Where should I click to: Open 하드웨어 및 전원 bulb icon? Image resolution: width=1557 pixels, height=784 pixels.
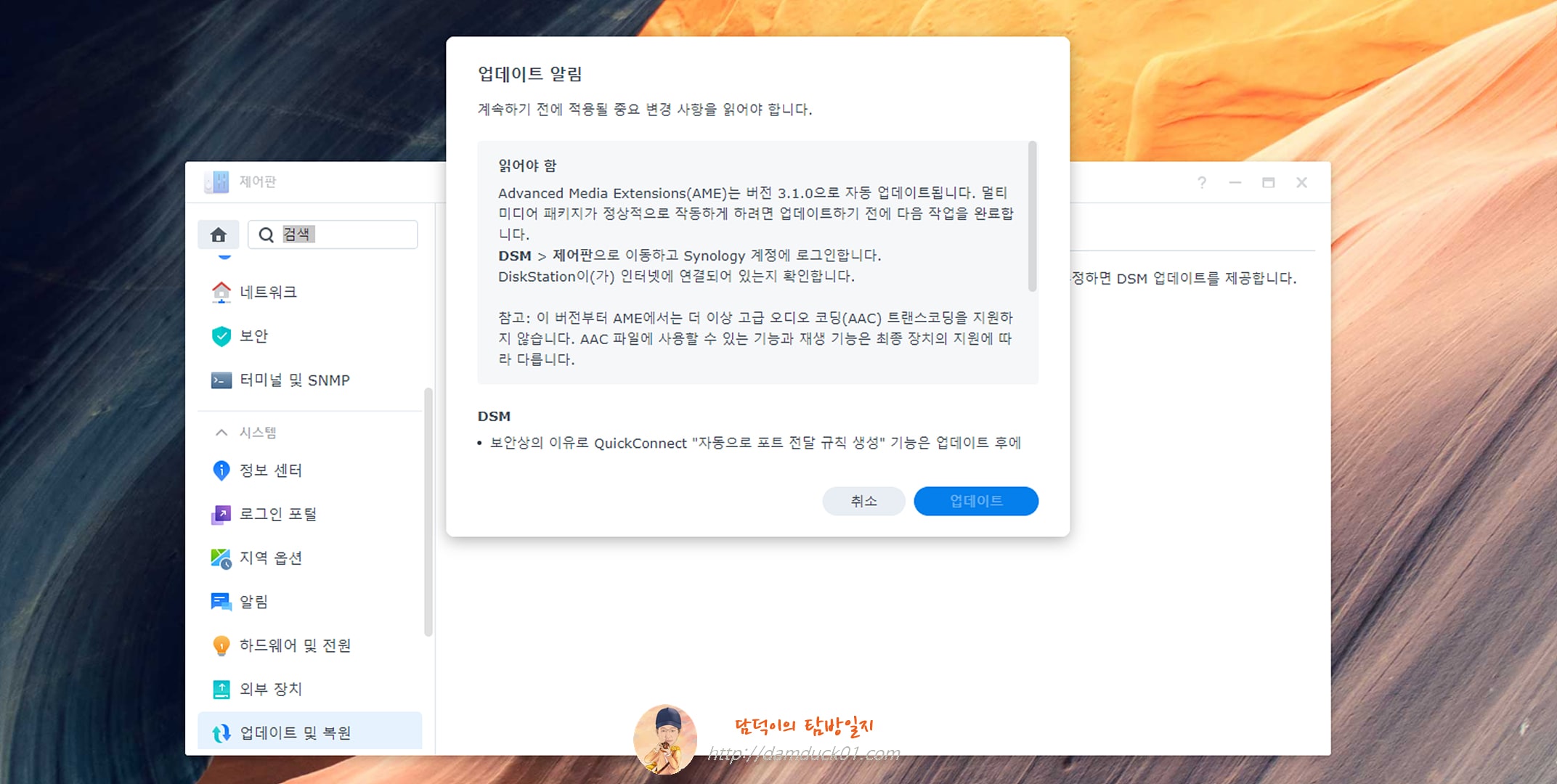221,645
